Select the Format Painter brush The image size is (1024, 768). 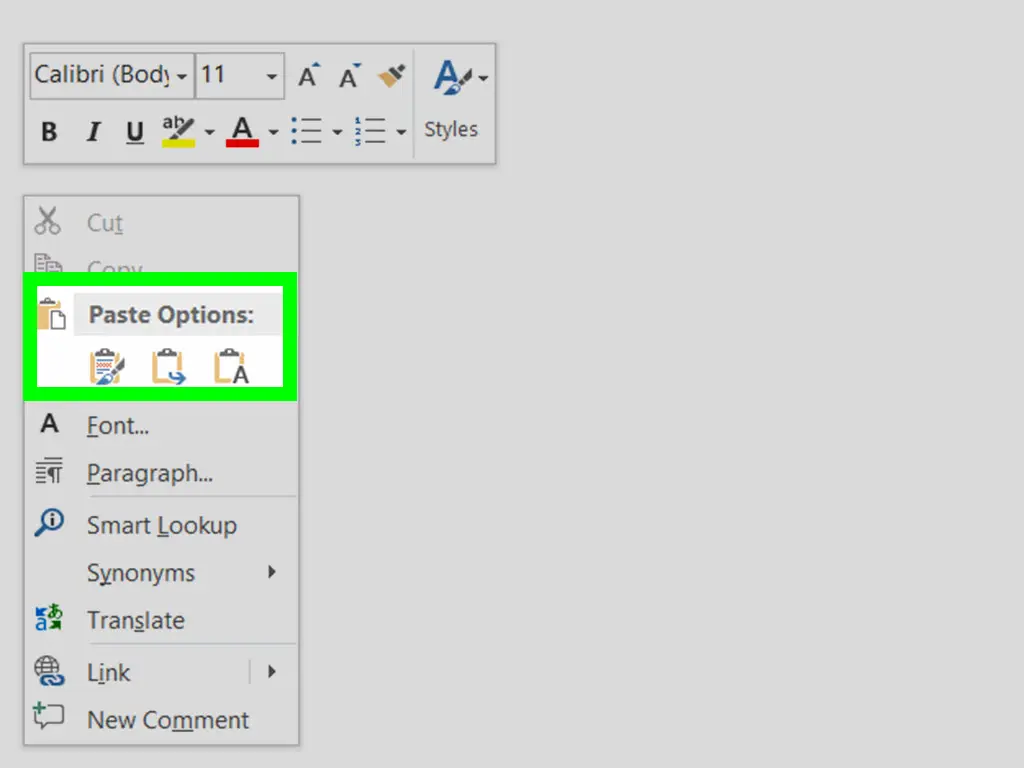click(x=391, y=76)
